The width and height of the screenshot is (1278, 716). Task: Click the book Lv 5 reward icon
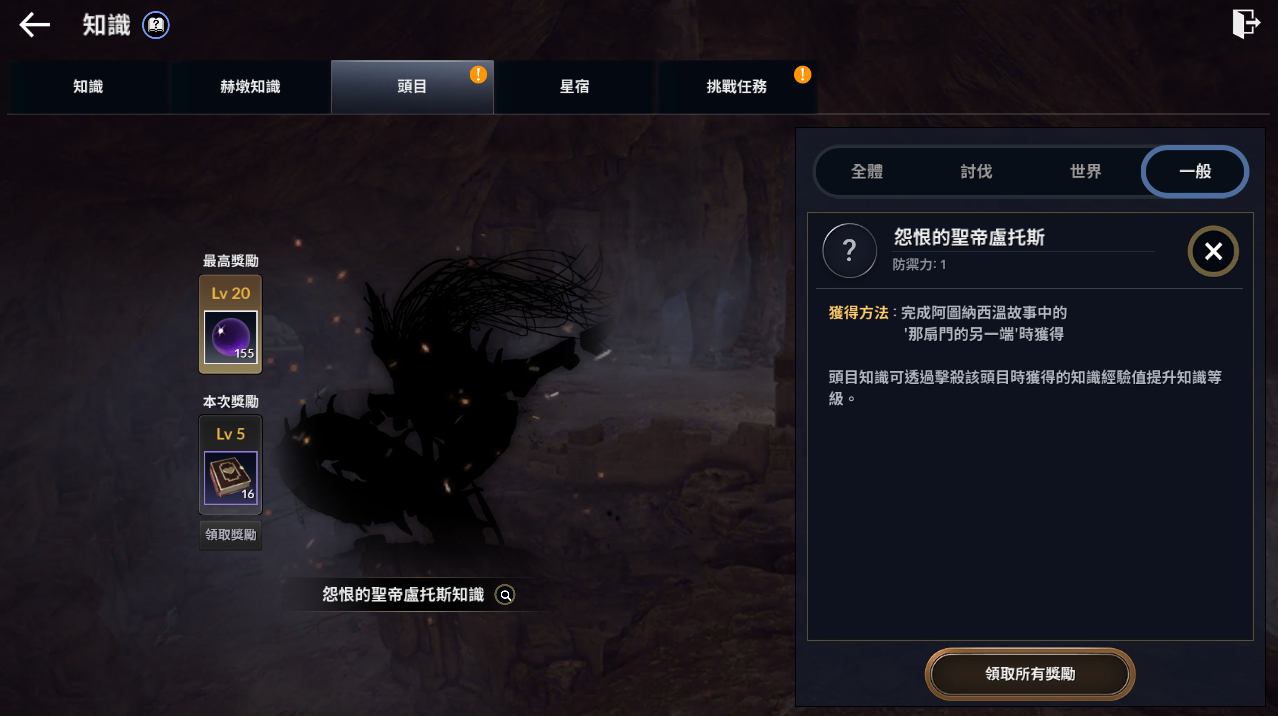pos(231,477)
